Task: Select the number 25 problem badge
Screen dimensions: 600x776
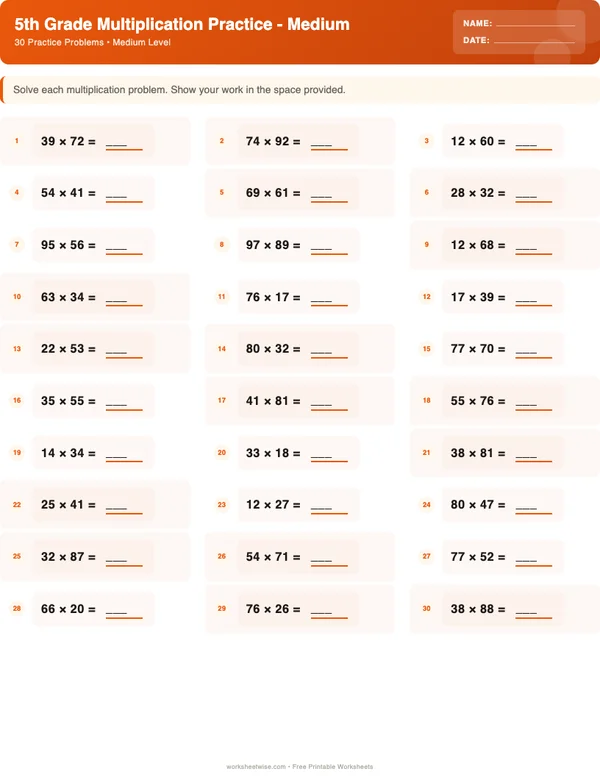Action: pos(17,557)
